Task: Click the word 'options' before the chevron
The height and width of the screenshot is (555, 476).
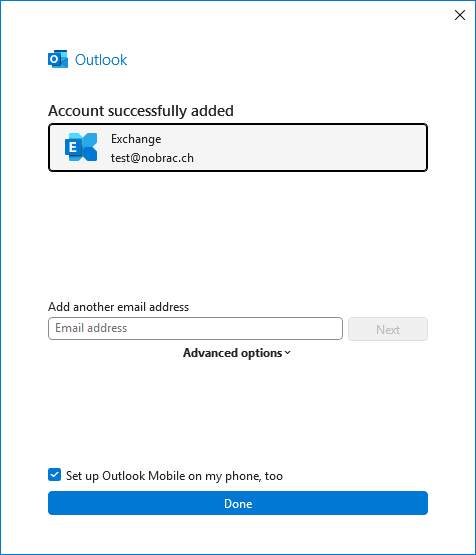Action: 262,353
